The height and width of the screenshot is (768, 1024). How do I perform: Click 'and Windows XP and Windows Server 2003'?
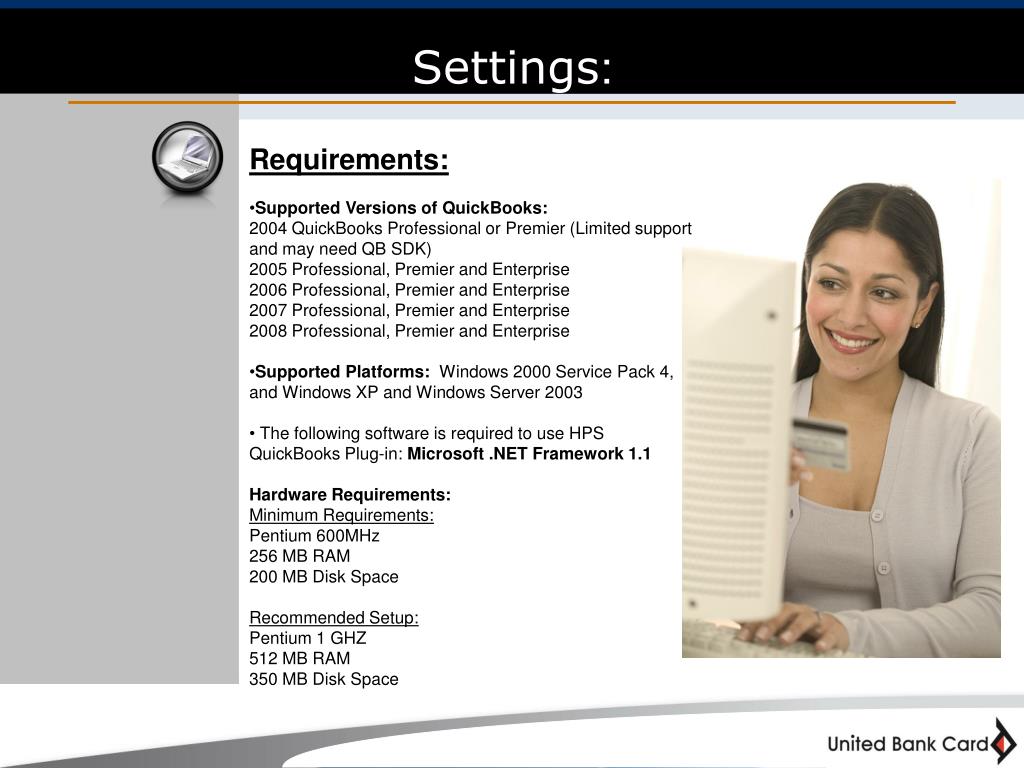(416, 392)
